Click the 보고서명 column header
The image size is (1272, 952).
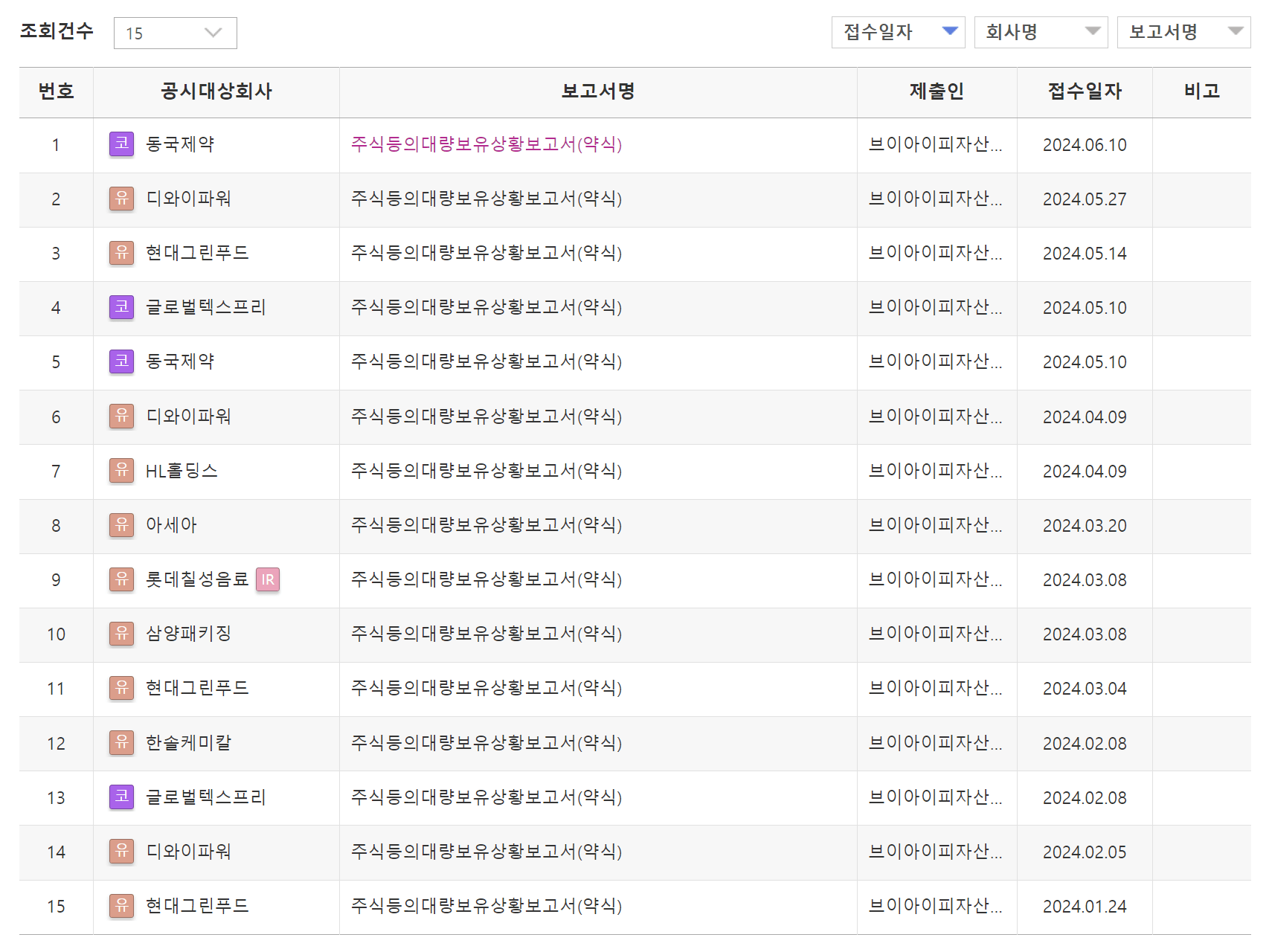pos(597,91)
